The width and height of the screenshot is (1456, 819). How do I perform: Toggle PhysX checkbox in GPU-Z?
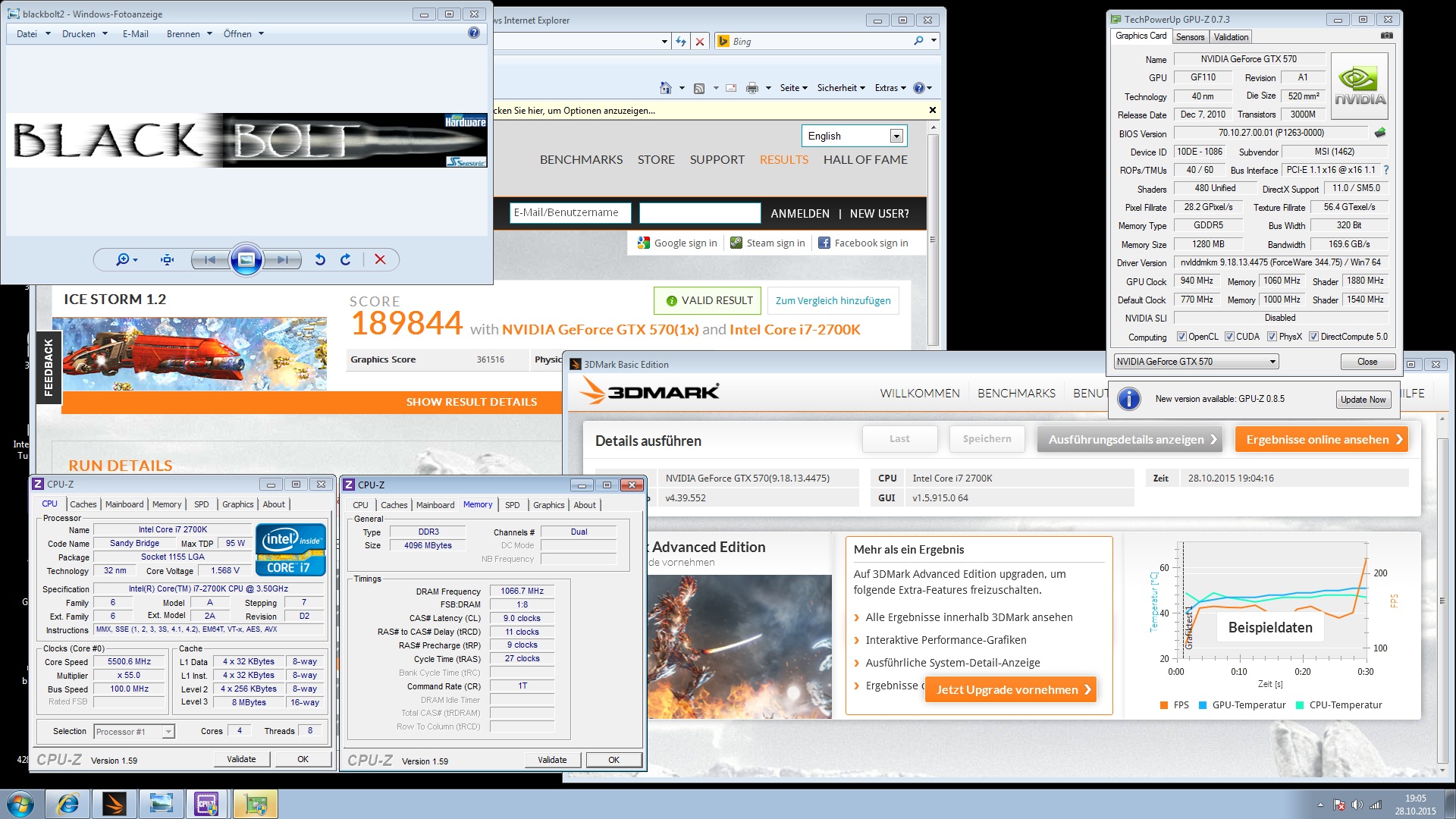coord(1272,337)
